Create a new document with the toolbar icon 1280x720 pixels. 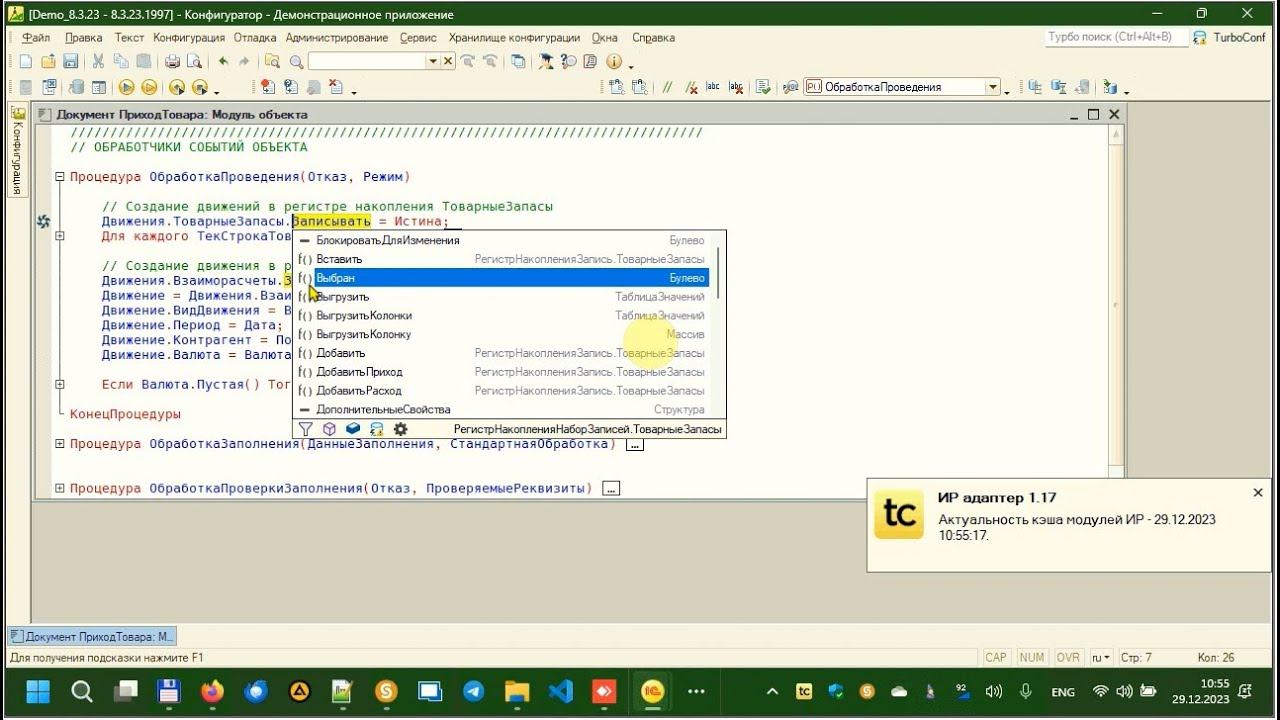(x=27, y=61)
